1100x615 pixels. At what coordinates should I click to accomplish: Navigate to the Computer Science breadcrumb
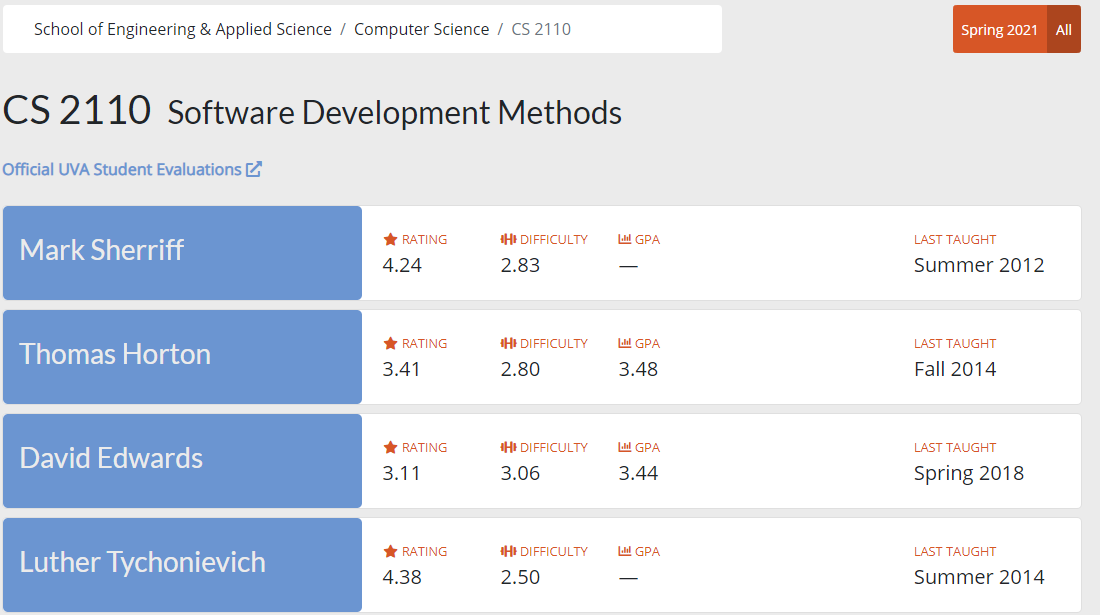(x=421, y=29)
